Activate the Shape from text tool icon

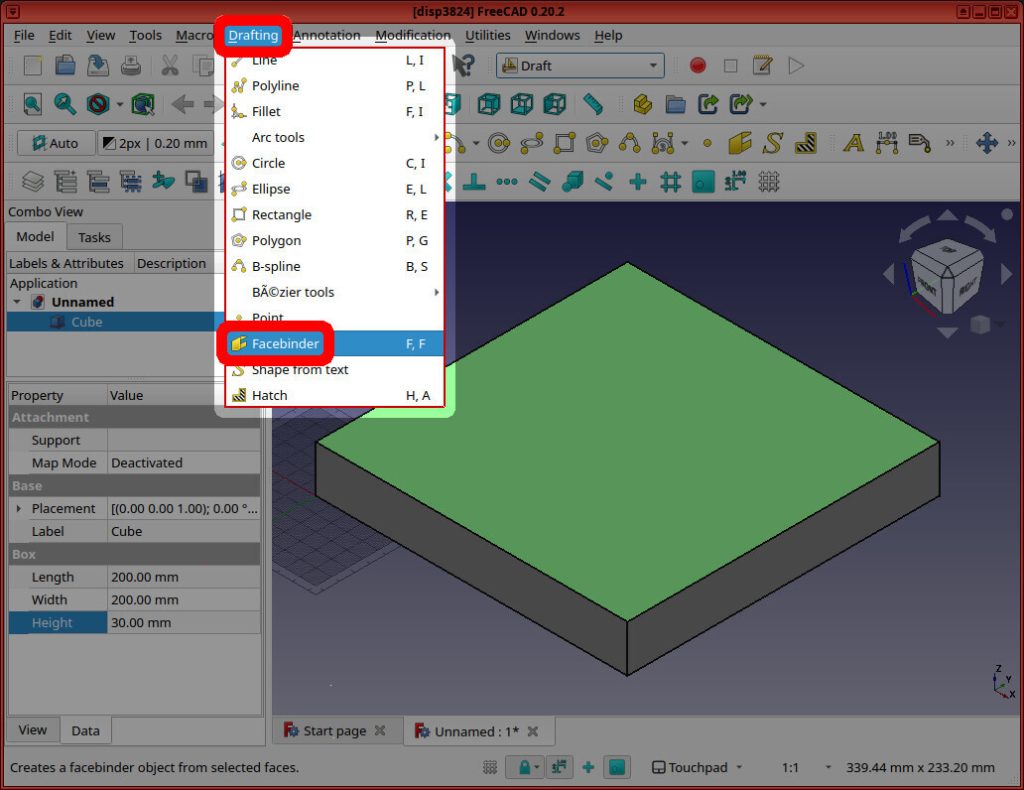(774, 143)
